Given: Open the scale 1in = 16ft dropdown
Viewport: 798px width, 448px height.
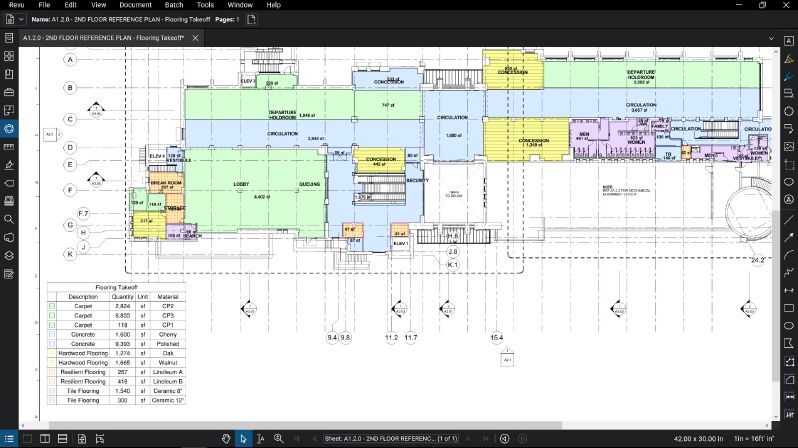Looking at the screenshot, I should (752, 439).
